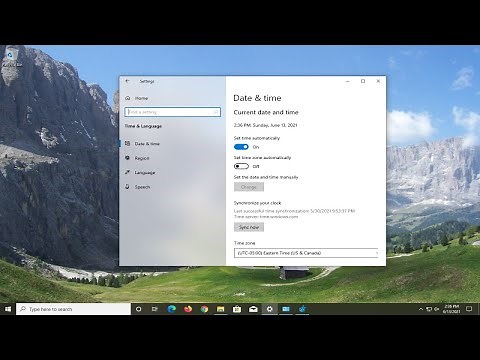Turn off Set time automatically toggle

[x=241, y=147]
